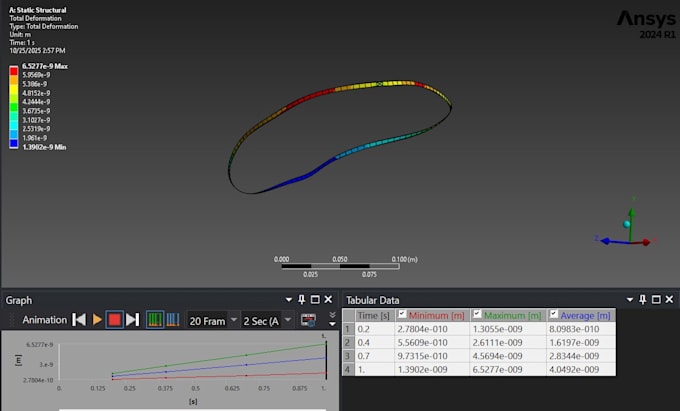This screenshot has height=411, width=680.
Task: Jump to previous animation frame
Action: (79, 320)
